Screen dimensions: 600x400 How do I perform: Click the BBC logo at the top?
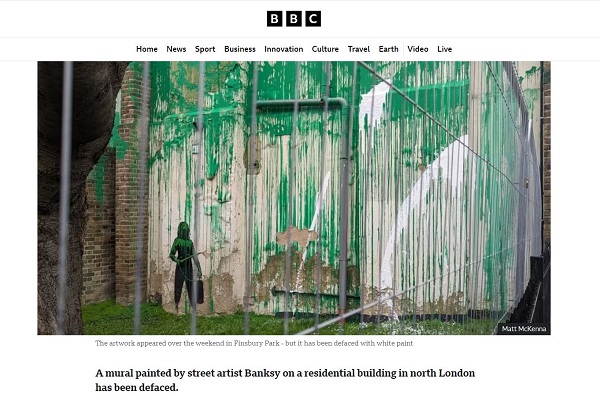coord(293,19)
